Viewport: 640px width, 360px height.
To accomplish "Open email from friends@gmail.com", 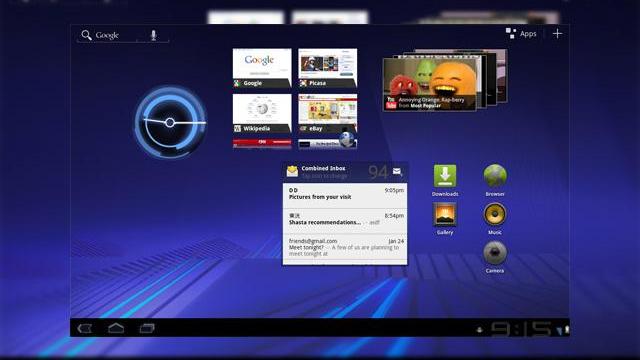I will (x=345, y=247).
